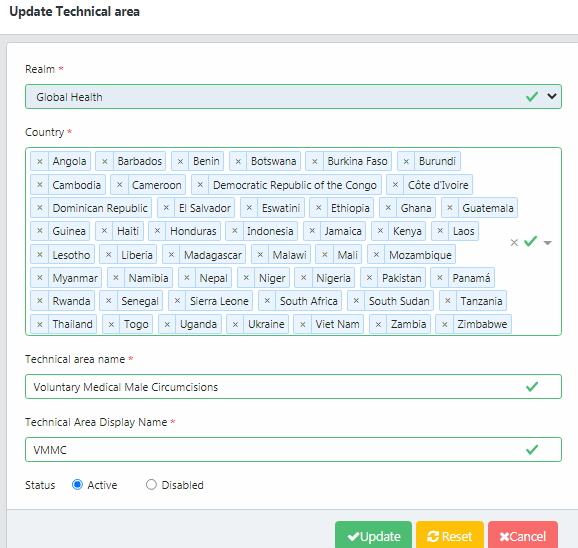Remove the Laos country tag
Image resolution: width=578 pixels, height=548 pixels.
tap(440, 231)
